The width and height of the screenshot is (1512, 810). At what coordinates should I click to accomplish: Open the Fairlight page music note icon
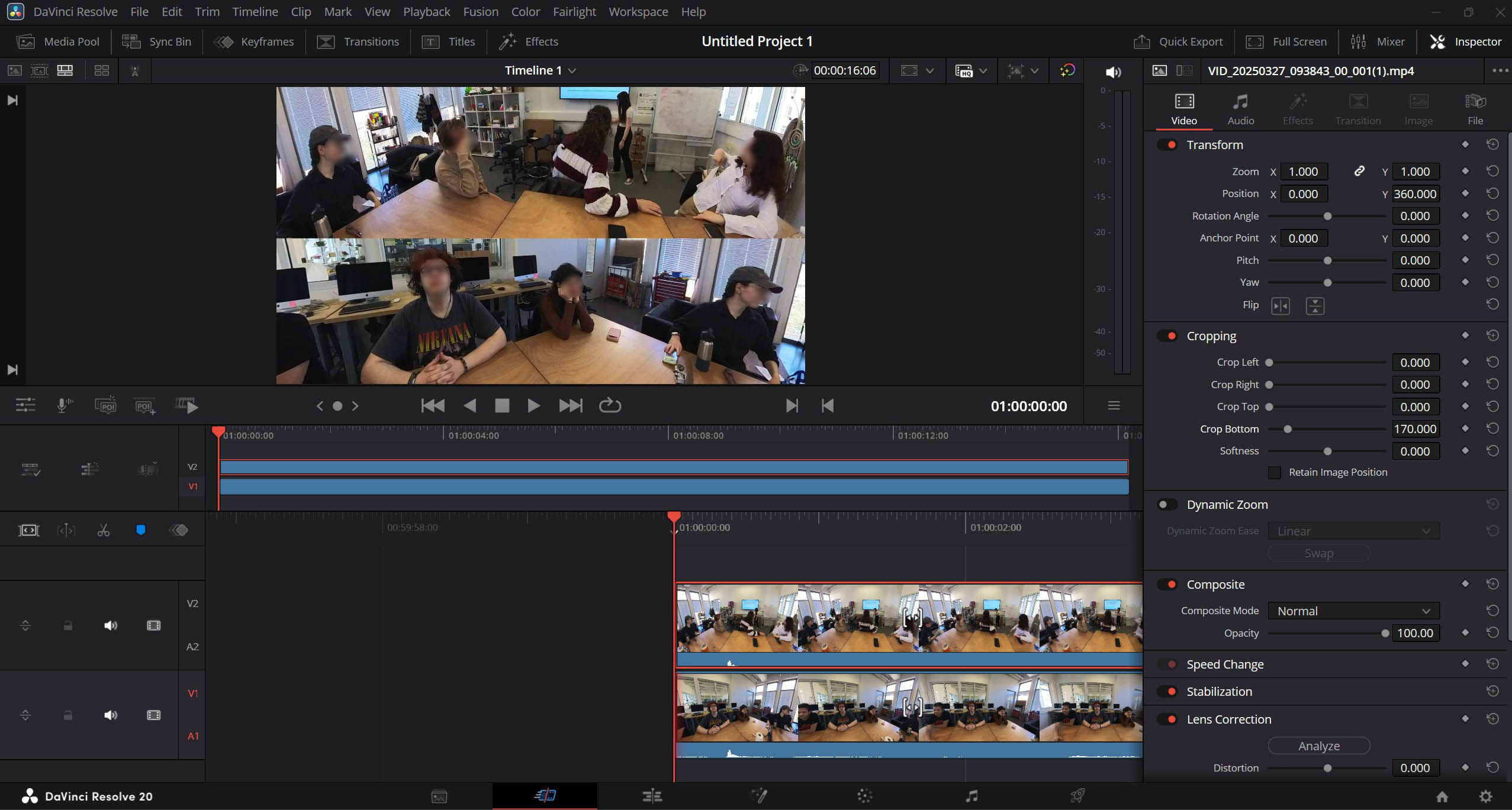pyautogui.click(x=971, y=796)
